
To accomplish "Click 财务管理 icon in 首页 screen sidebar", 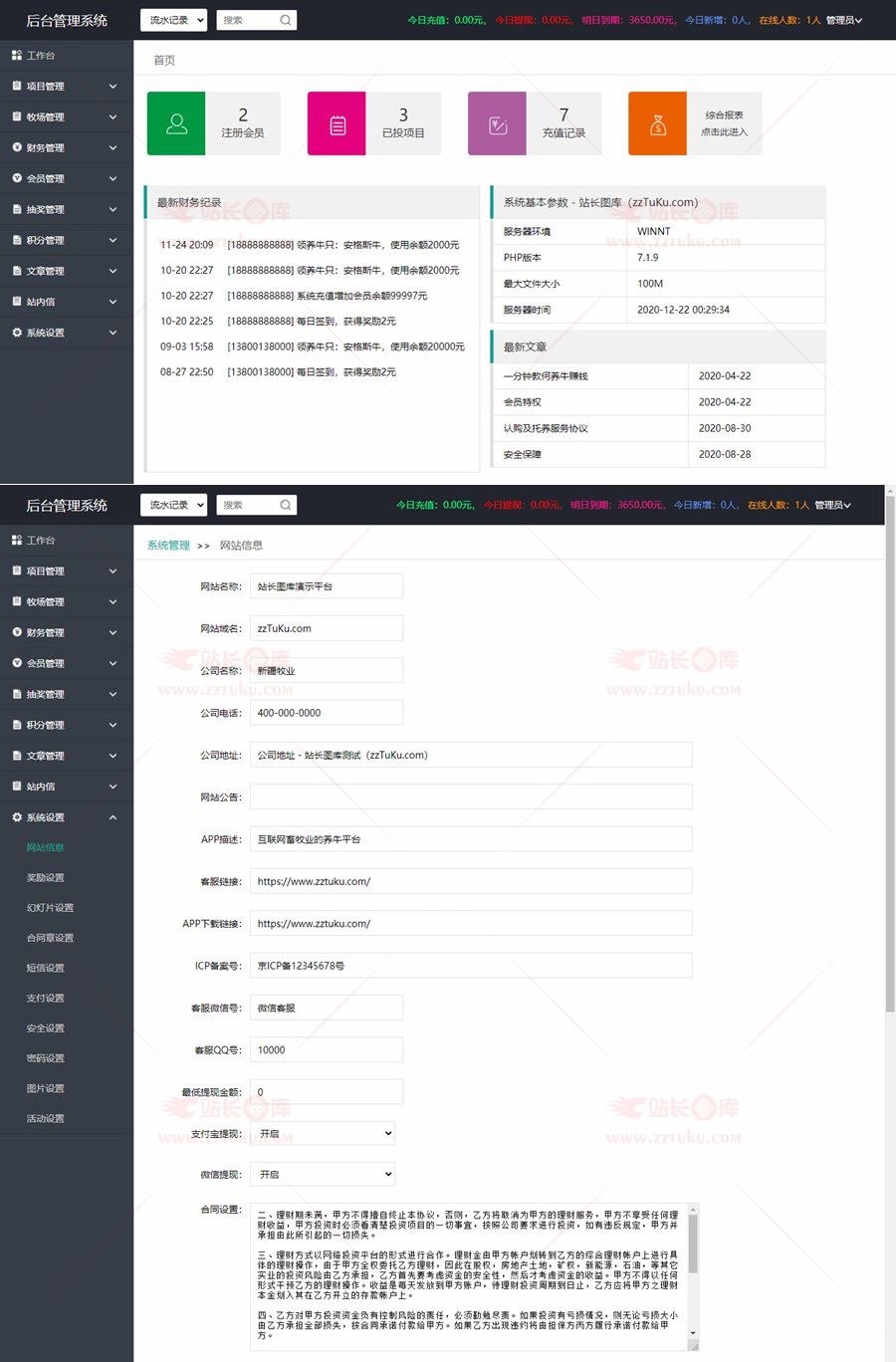I will coord(16,147).
